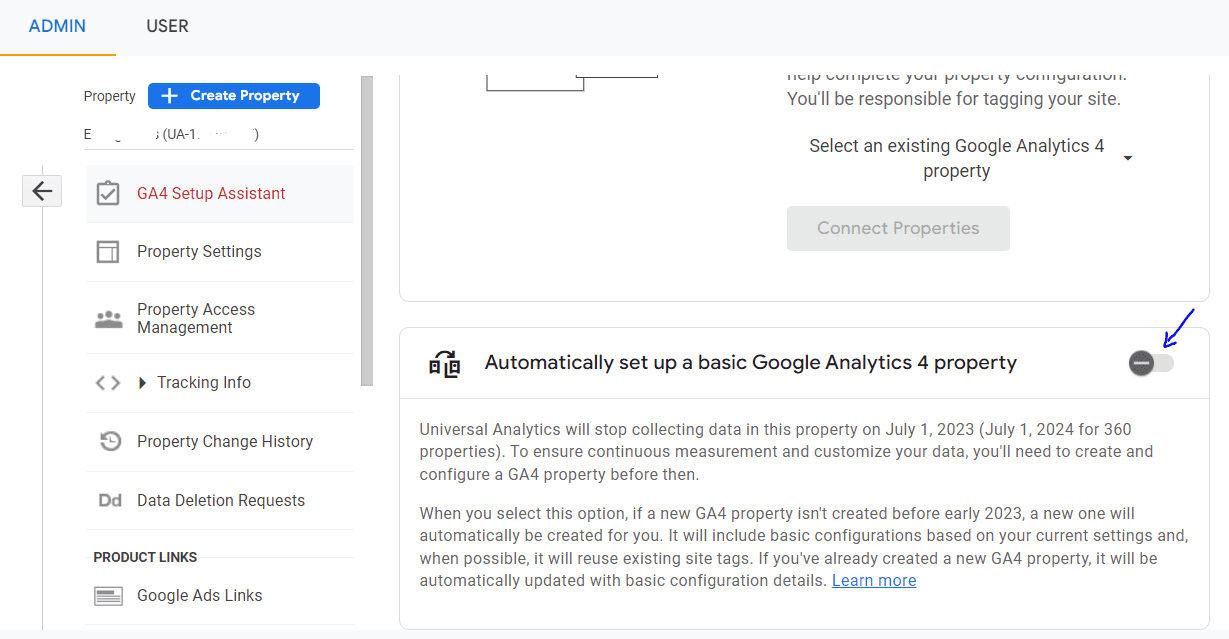
Task: Open the existing Google Analytics 4 property dropdown
Action: (x=1128, y=157)
